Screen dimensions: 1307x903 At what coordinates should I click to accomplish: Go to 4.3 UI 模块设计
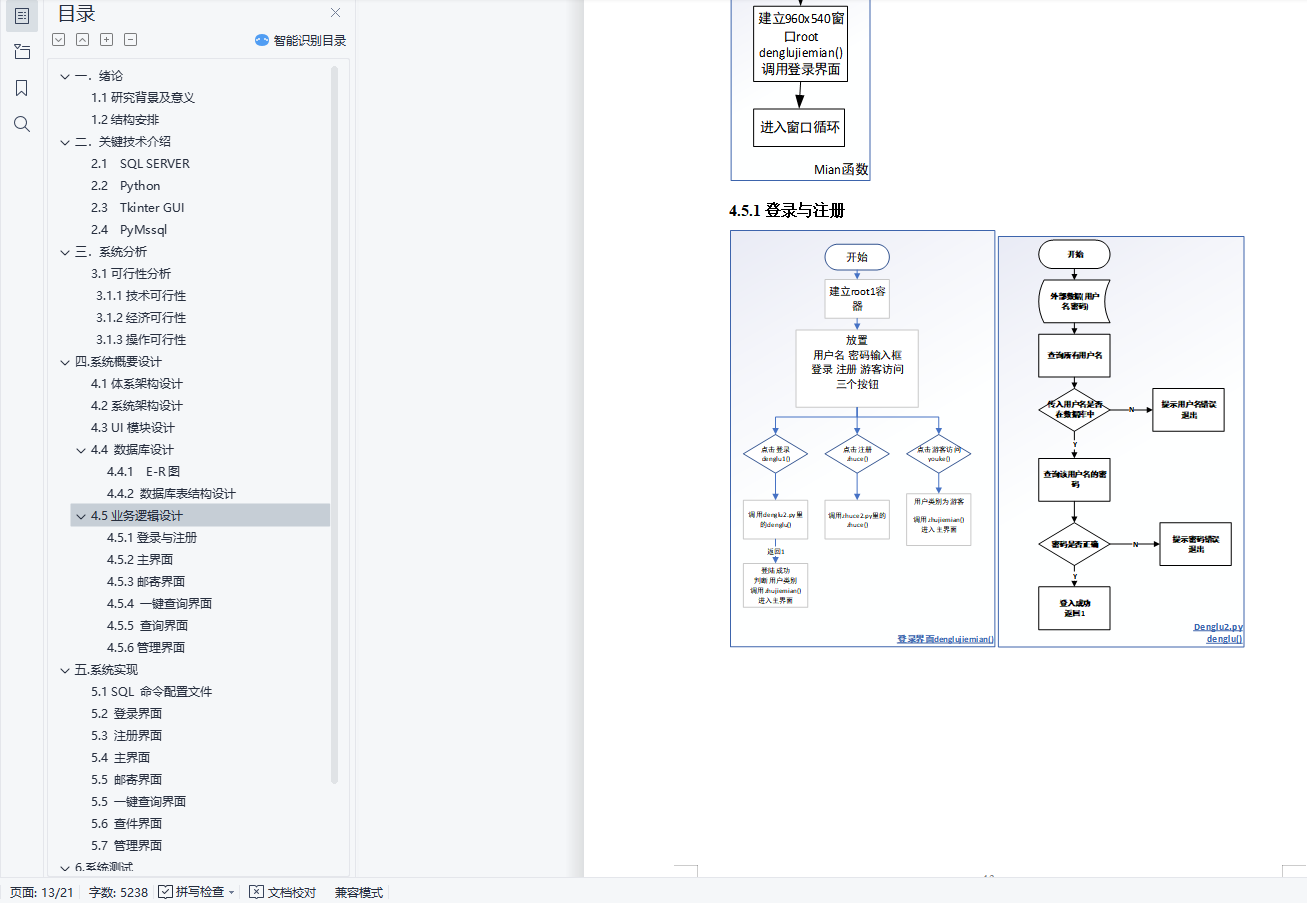(x=133, y=428)
